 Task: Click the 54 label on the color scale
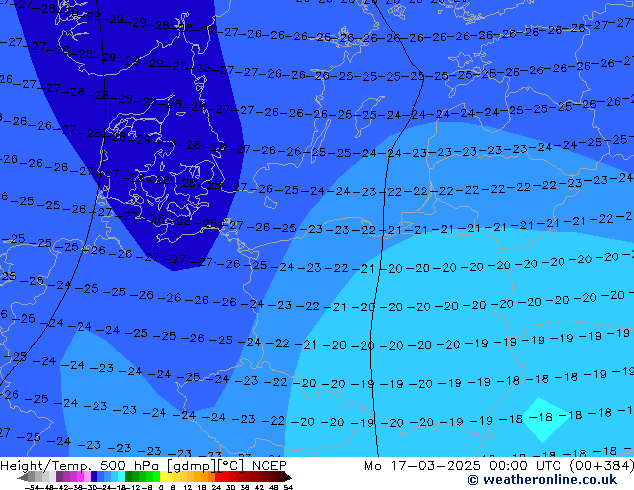click(x=288, y=488)
